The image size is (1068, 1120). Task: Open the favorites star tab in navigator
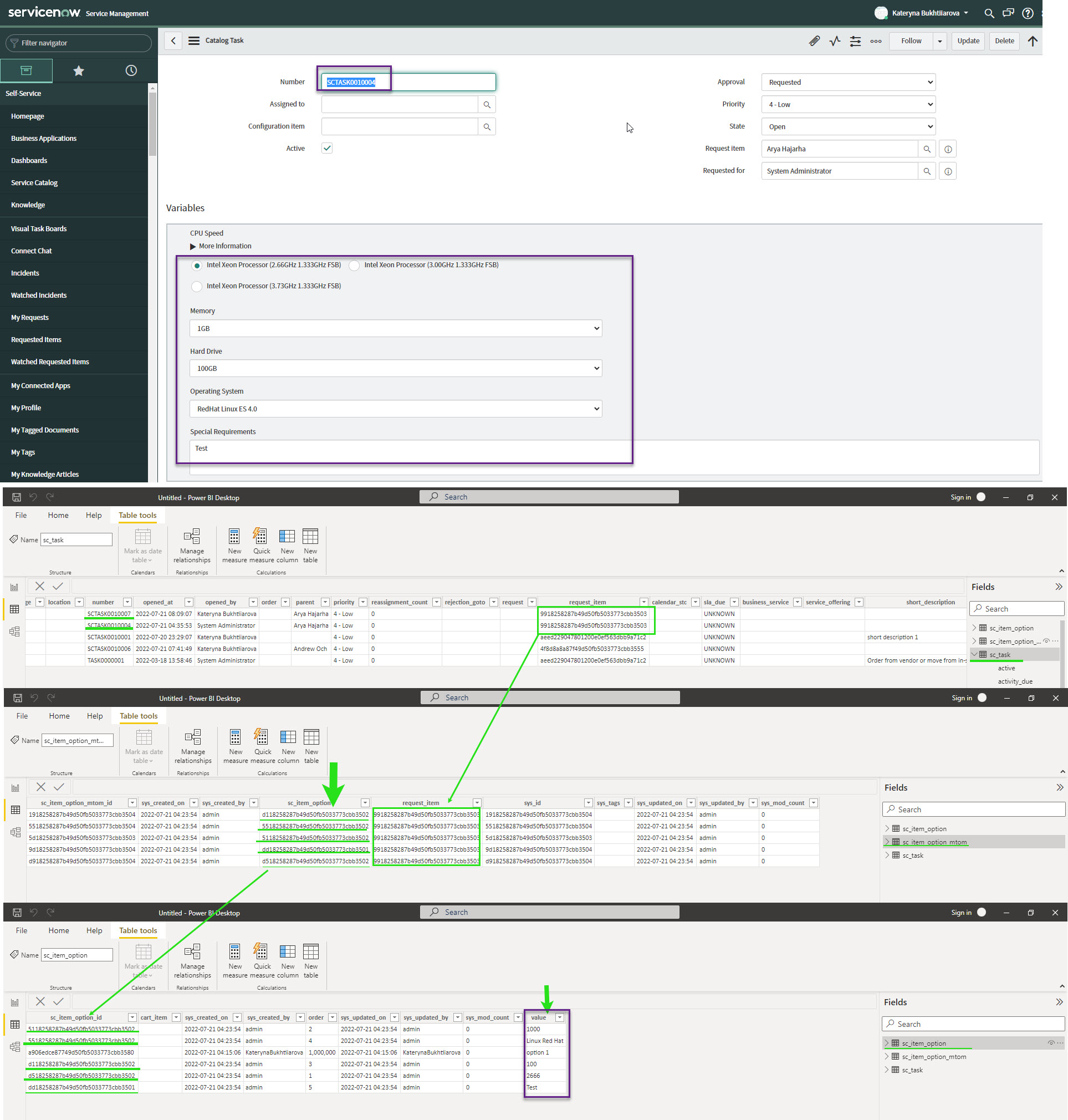(79, 70)
